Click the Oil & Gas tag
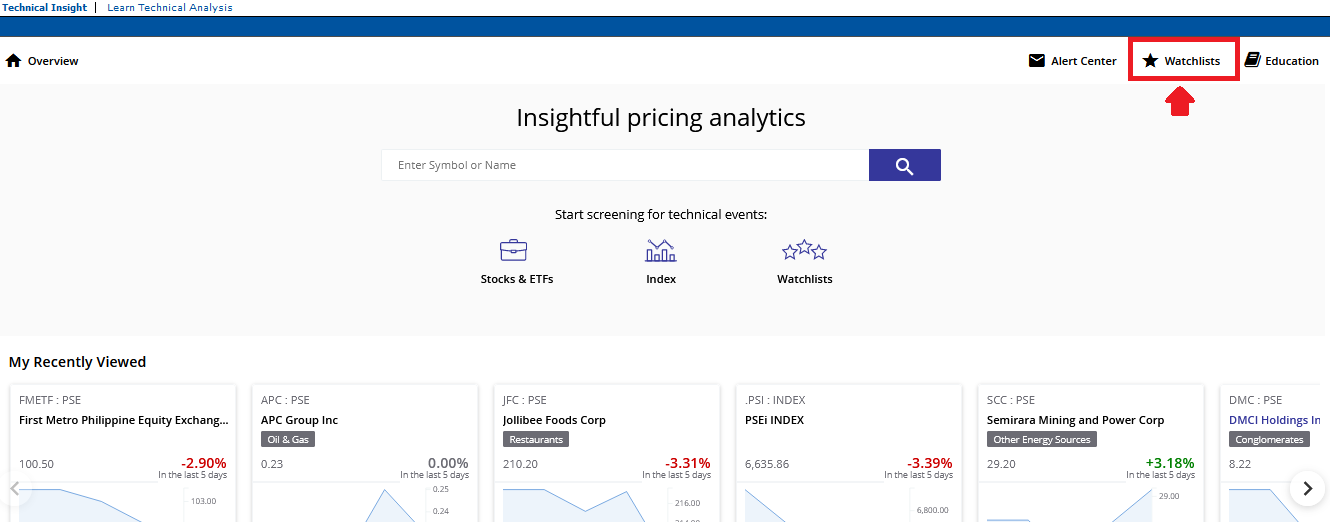This screenshot has height=522, width=1330. (288, 440)
